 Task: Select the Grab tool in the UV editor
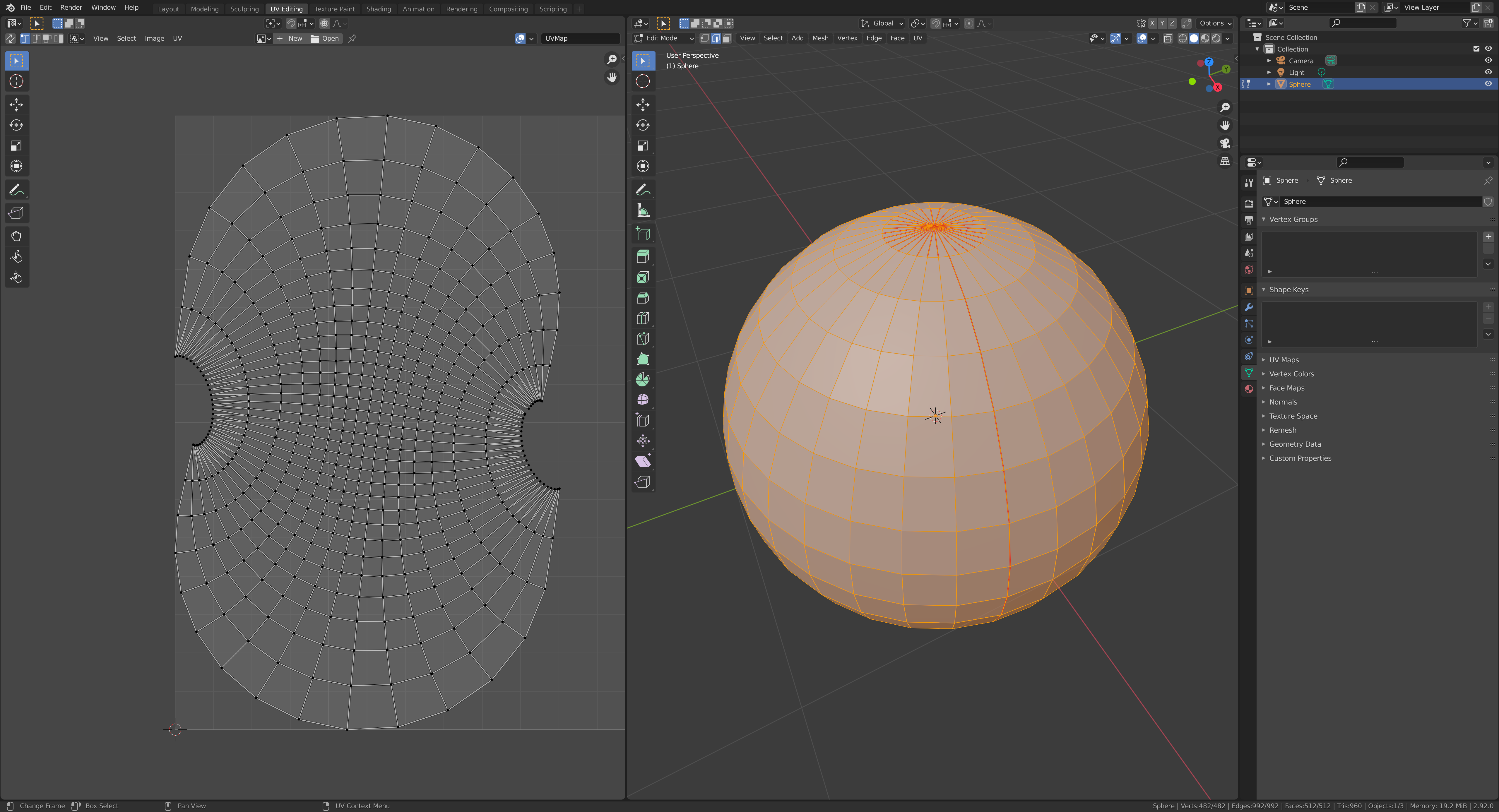pos(16,236)
